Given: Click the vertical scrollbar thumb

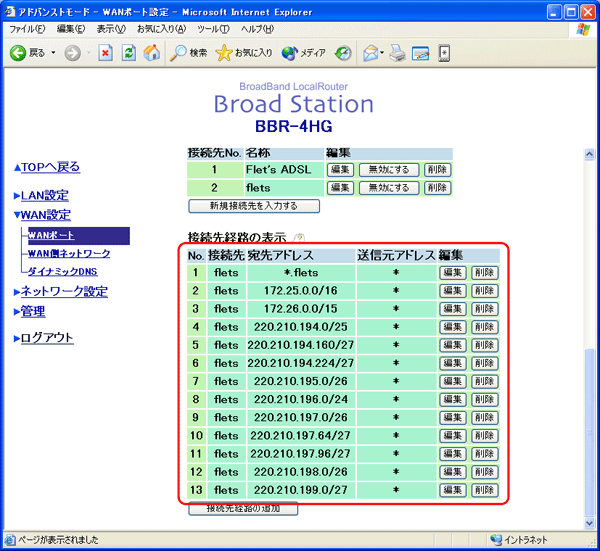Looking at the screenshot, I should (589, 432).
